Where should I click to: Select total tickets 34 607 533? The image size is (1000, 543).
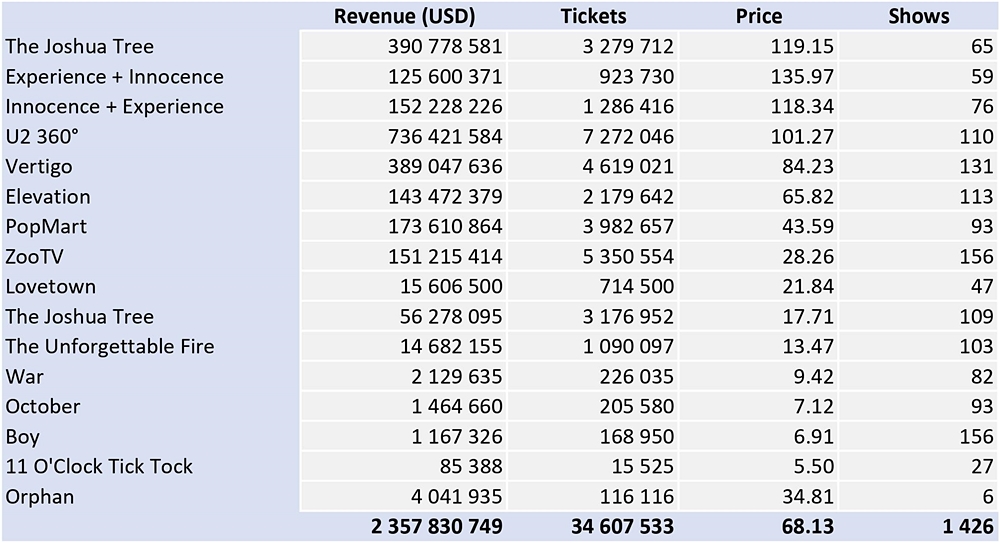pyautogui.click(x=622, y=526)
